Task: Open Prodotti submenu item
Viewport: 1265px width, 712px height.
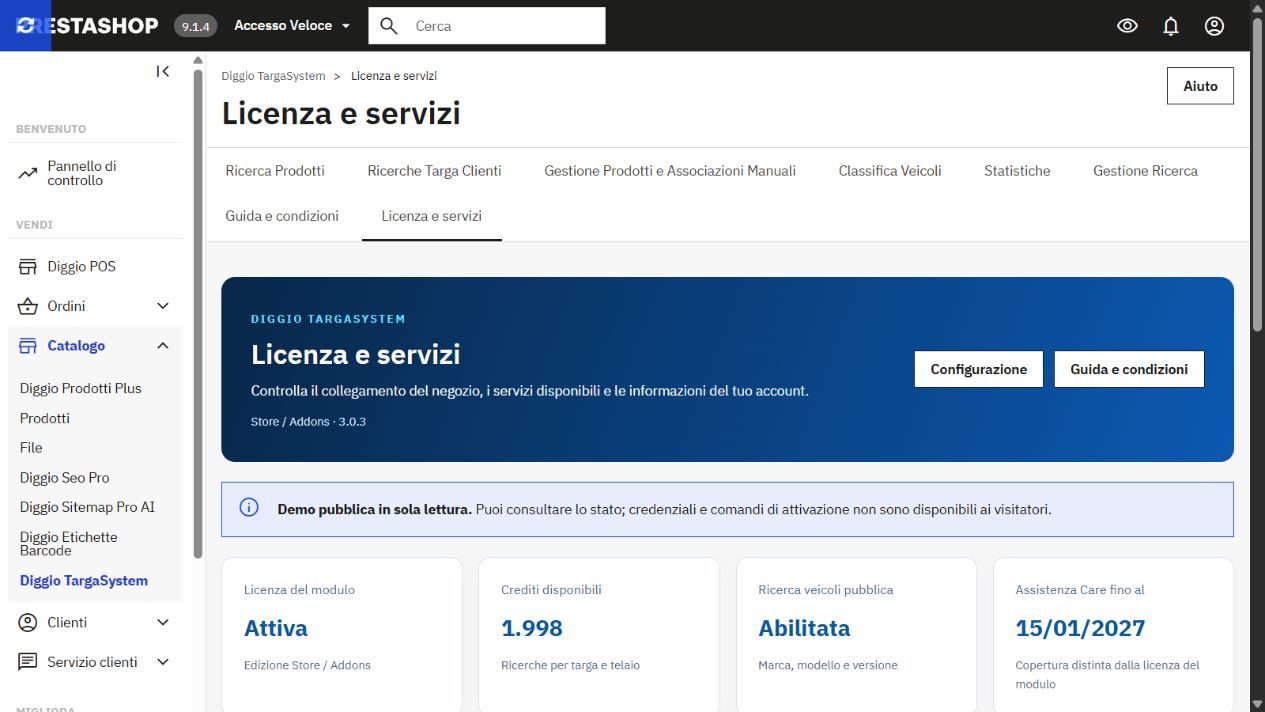Action: point(45,418)
